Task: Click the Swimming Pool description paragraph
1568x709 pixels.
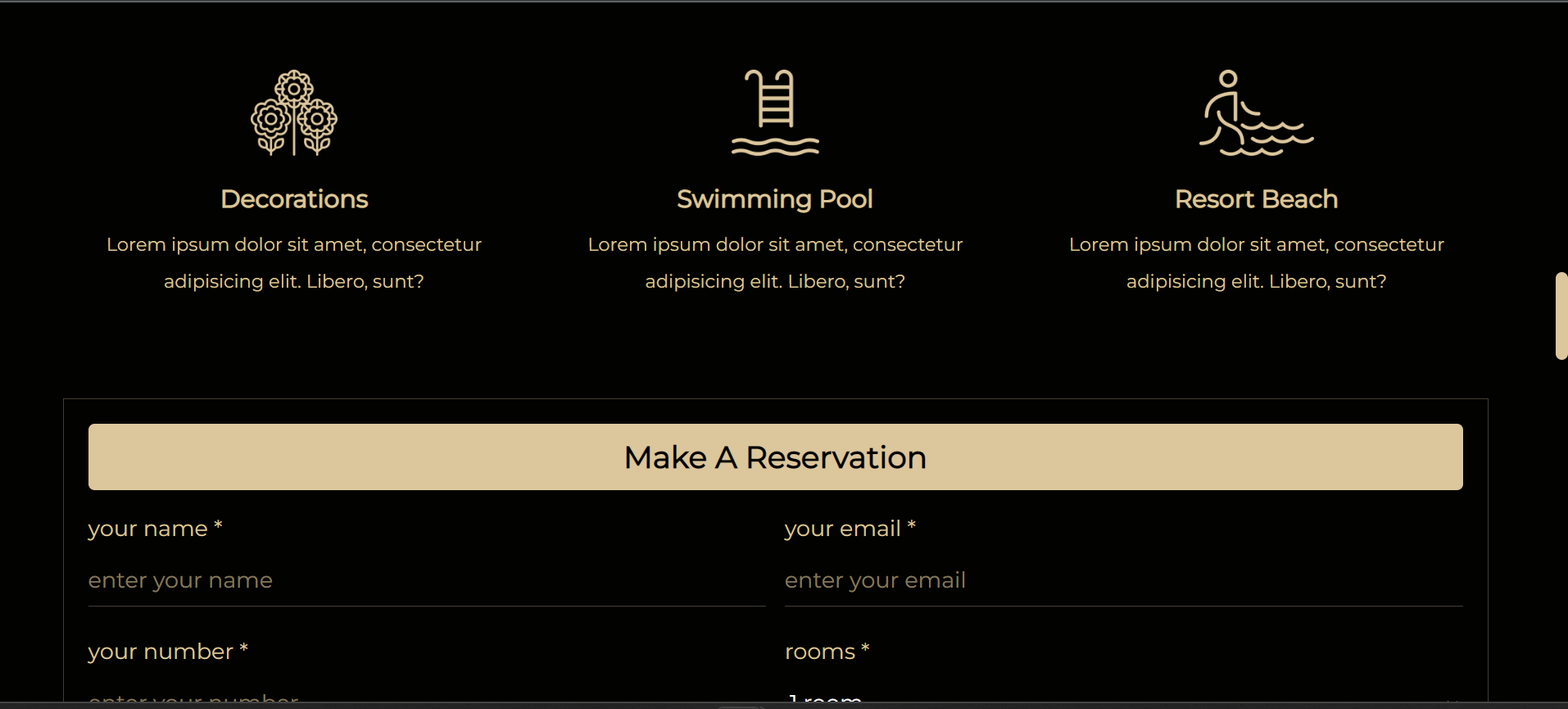Action: [x=775, y=262]
